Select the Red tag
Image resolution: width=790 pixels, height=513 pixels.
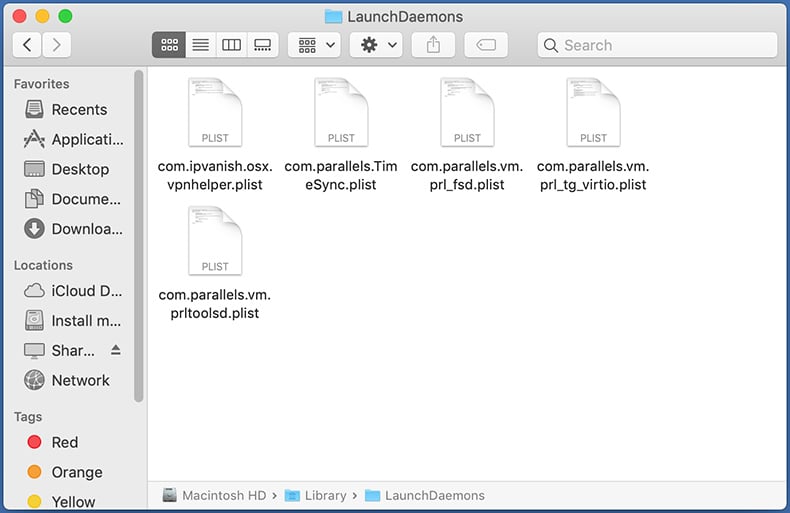[53, 442]
